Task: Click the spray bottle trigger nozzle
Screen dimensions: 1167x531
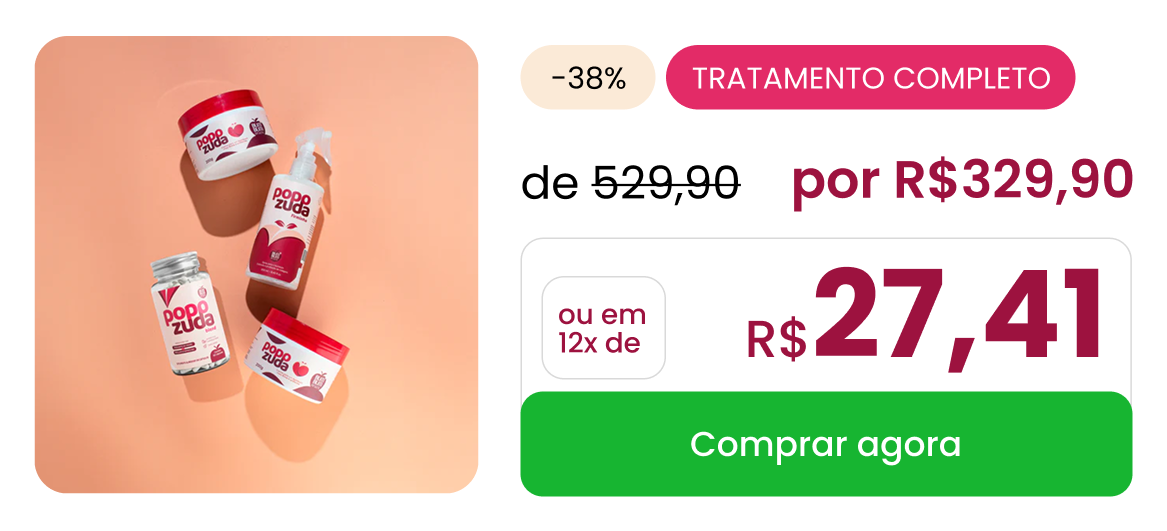Action: pyautogui.click(x=313, y=146)
